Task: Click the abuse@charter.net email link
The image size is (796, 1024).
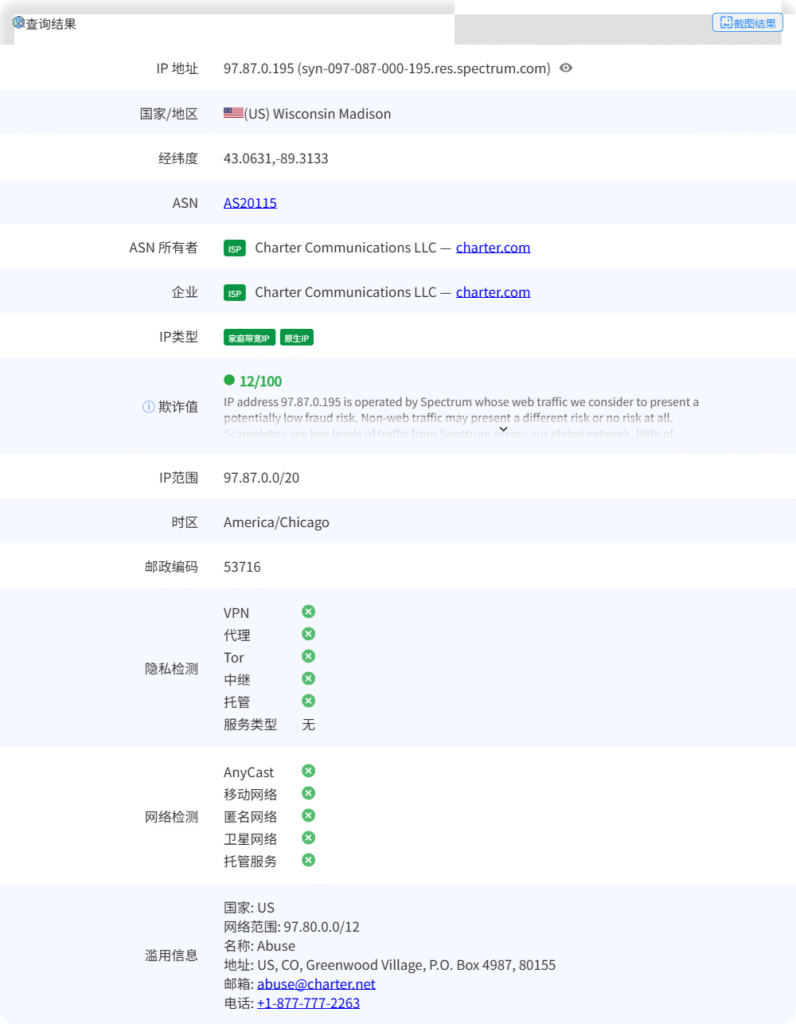Action: (x=316, y=984)
